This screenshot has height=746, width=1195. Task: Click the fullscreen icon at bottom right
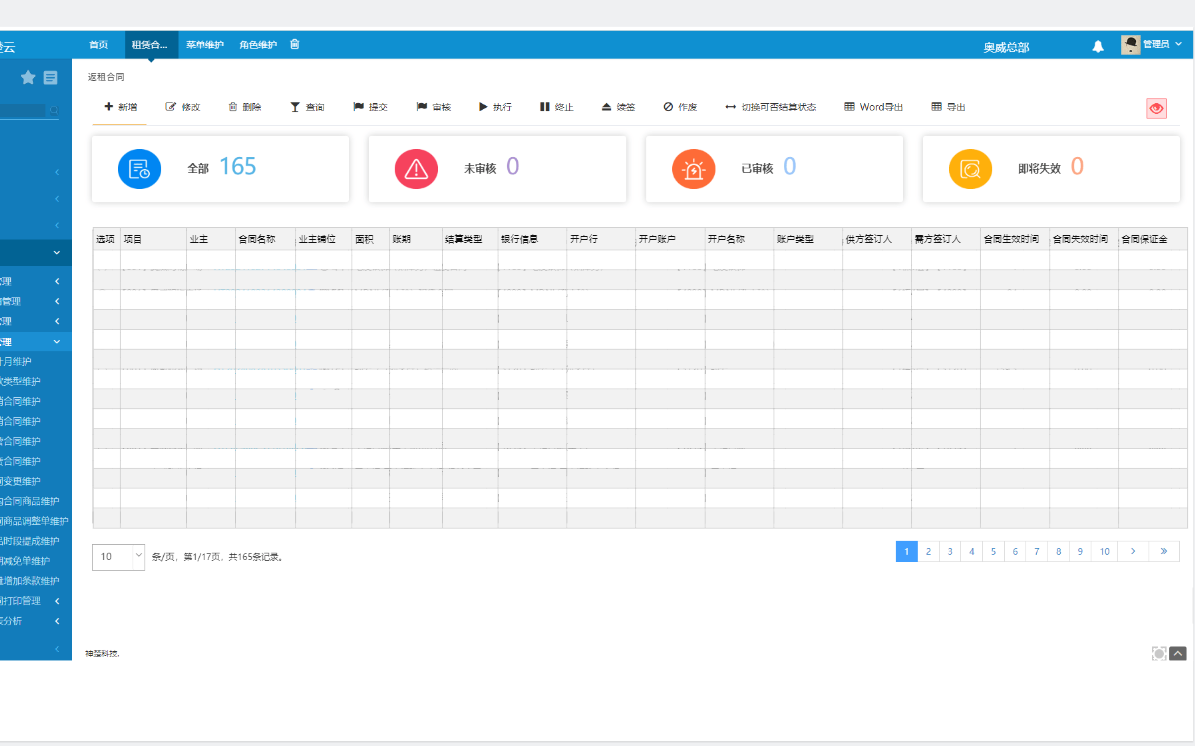[1159, 653]
